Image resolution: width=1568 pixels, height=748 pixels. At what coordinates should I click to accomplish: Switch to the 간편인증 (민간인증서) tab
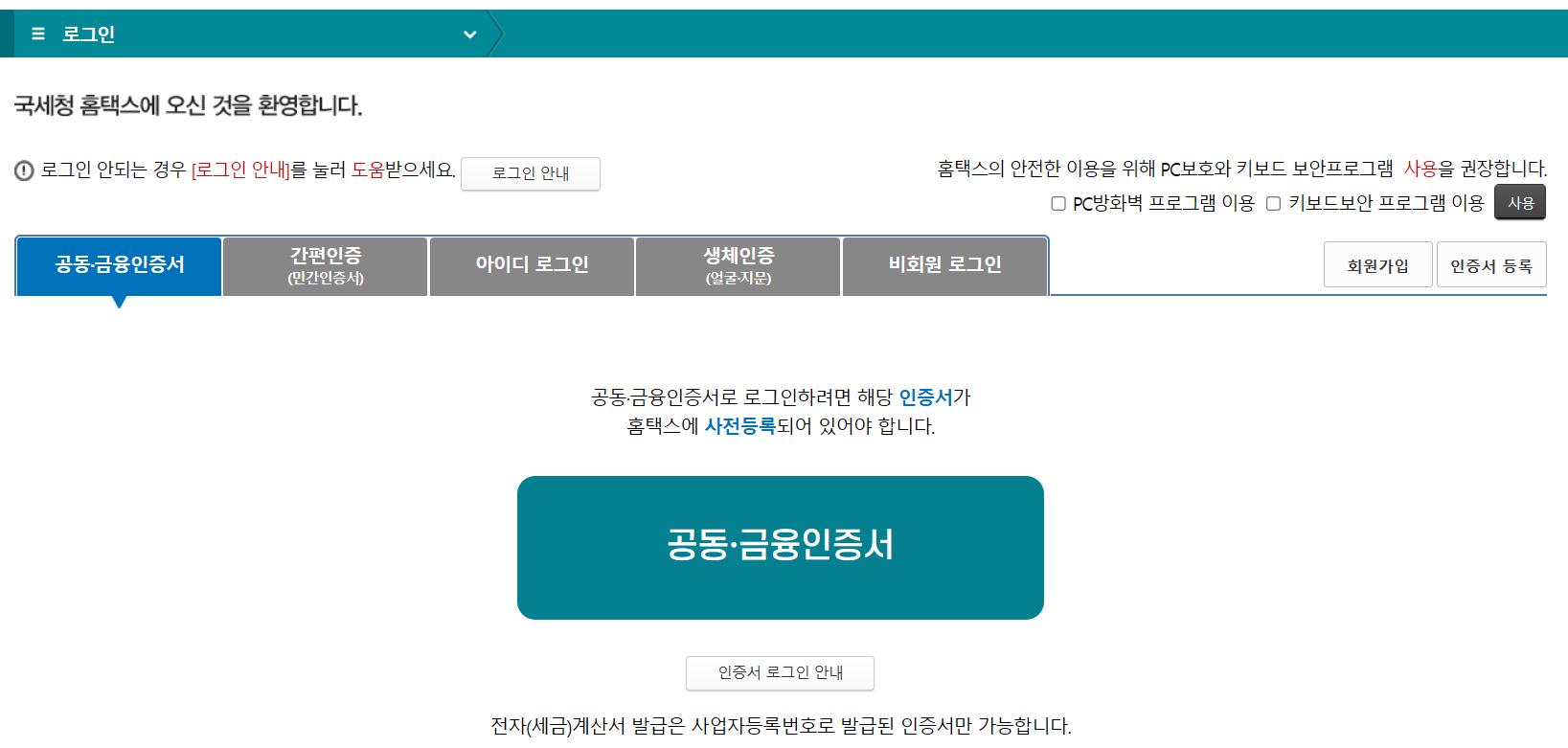tap(326, 265)
